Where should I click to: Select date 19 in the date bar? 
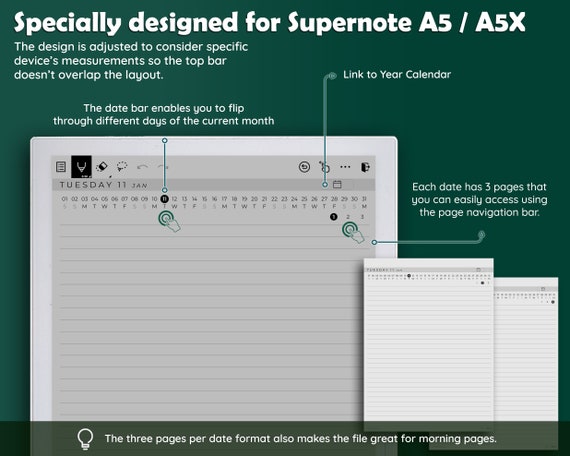tap(245, 199)
